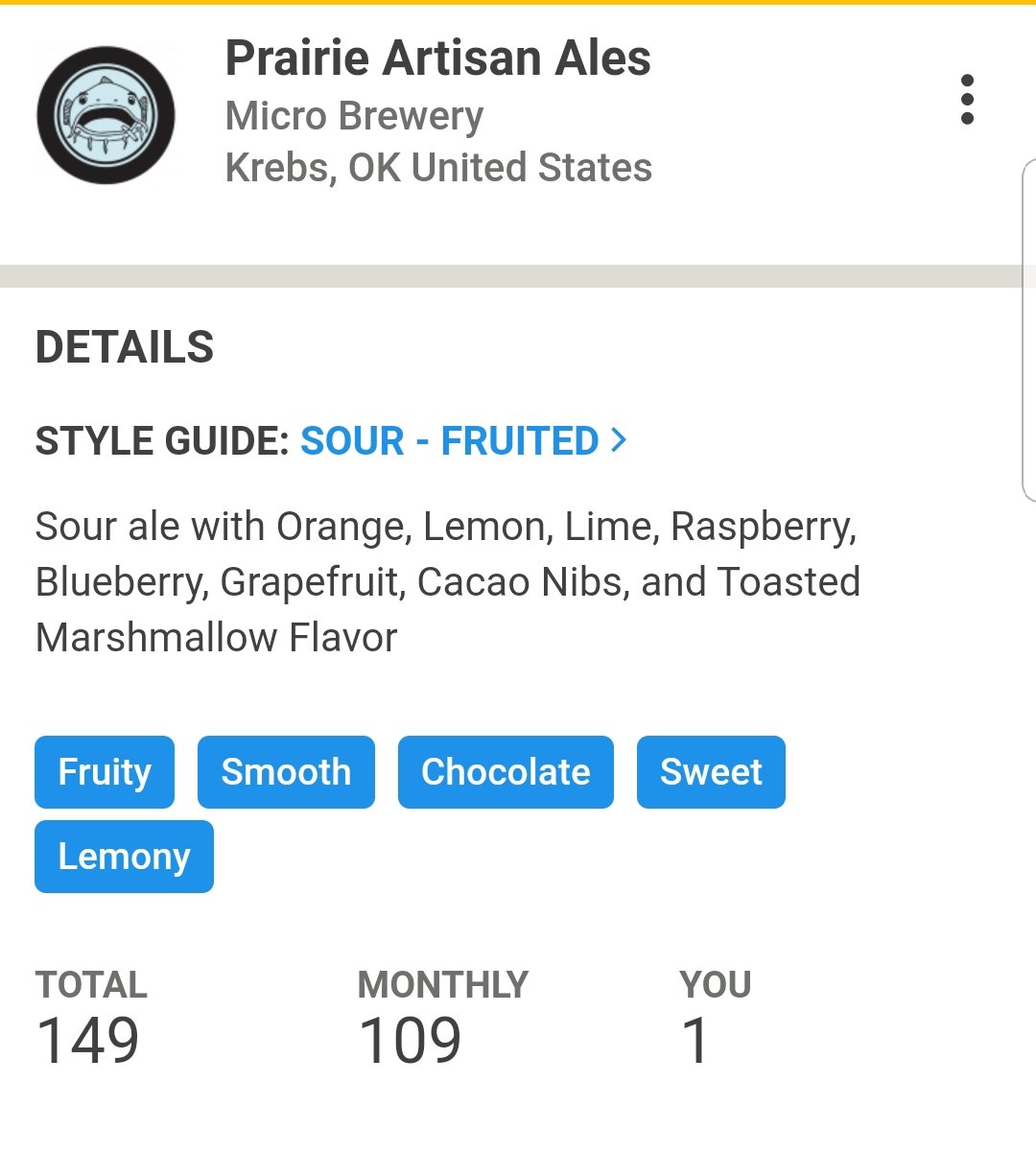Select the Lemony flavor tag
The width and height of the screenshot is (1036, 1153).
(x=124, y=857)
